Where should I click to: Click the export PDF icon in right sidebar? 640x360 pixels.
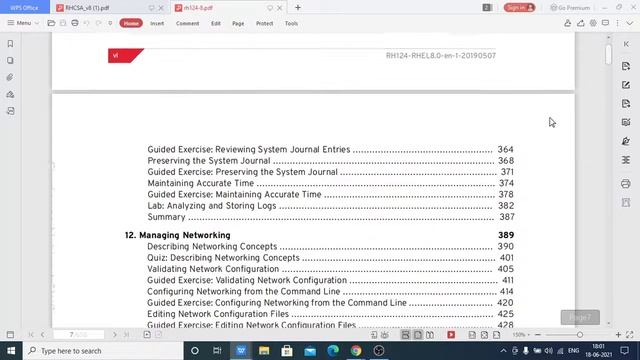(x=626, y=66)
